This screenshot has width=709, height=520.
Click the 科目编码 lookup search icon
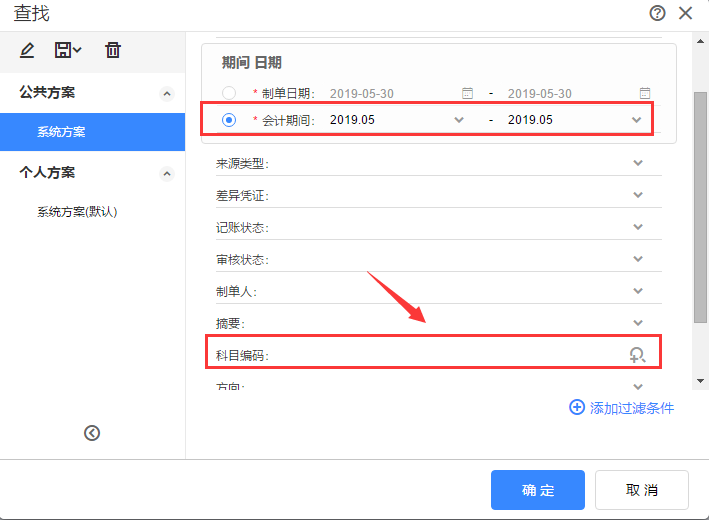point(638,355)
